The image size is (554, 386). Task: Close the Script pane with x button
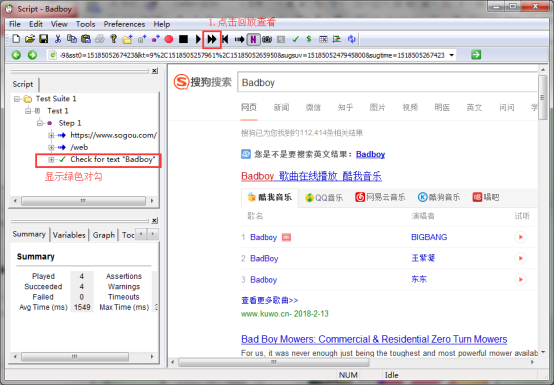pyautogui.click(x=154, y=71)
